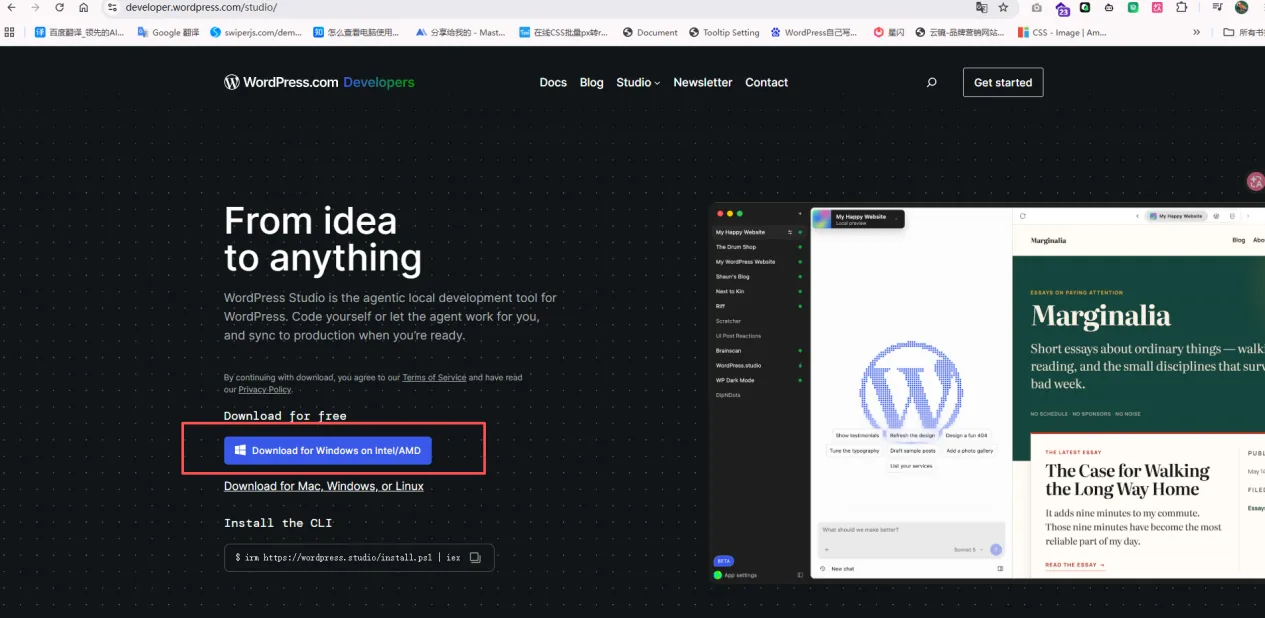Open the media control playlist icon
The image size is (1265, 618).
point(1216,7)
